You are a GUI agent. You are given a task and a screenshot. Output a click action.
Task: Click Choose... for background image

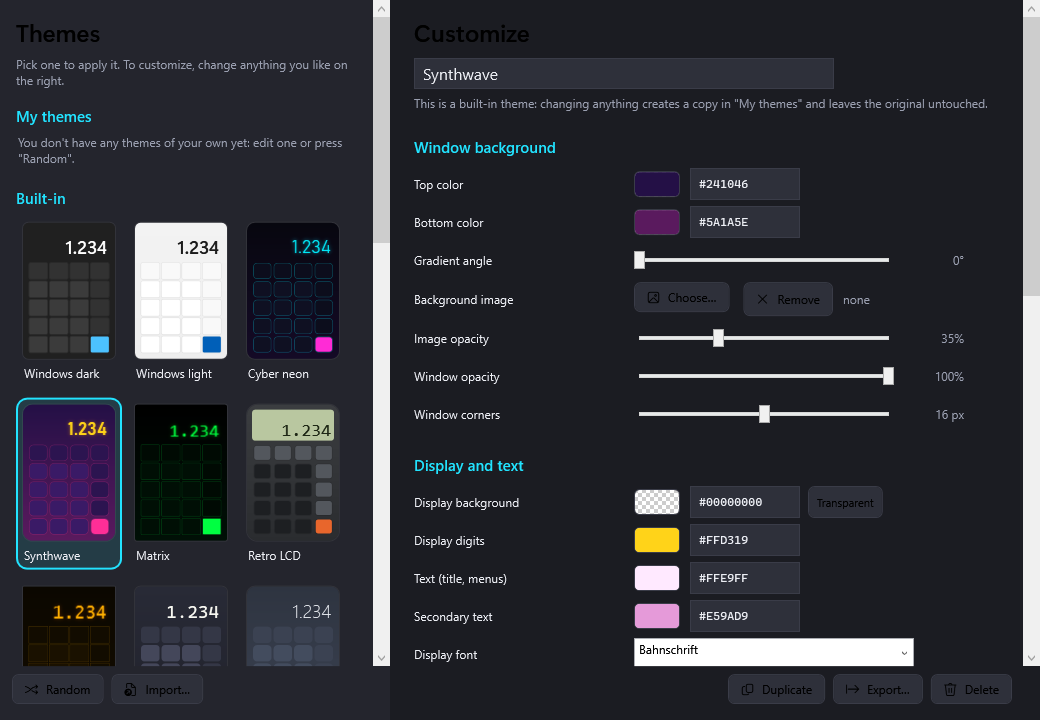pyautogui.click(x=682, y=298)
